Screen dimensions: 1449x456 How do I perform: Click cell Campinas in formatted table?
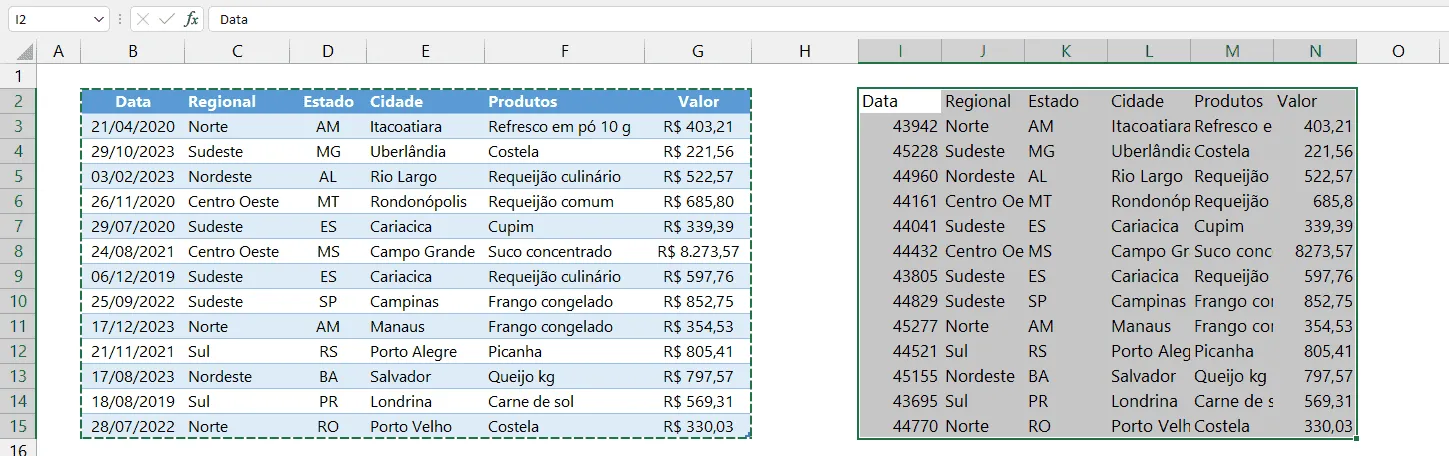pyautogui.click(x=425, y=301)
